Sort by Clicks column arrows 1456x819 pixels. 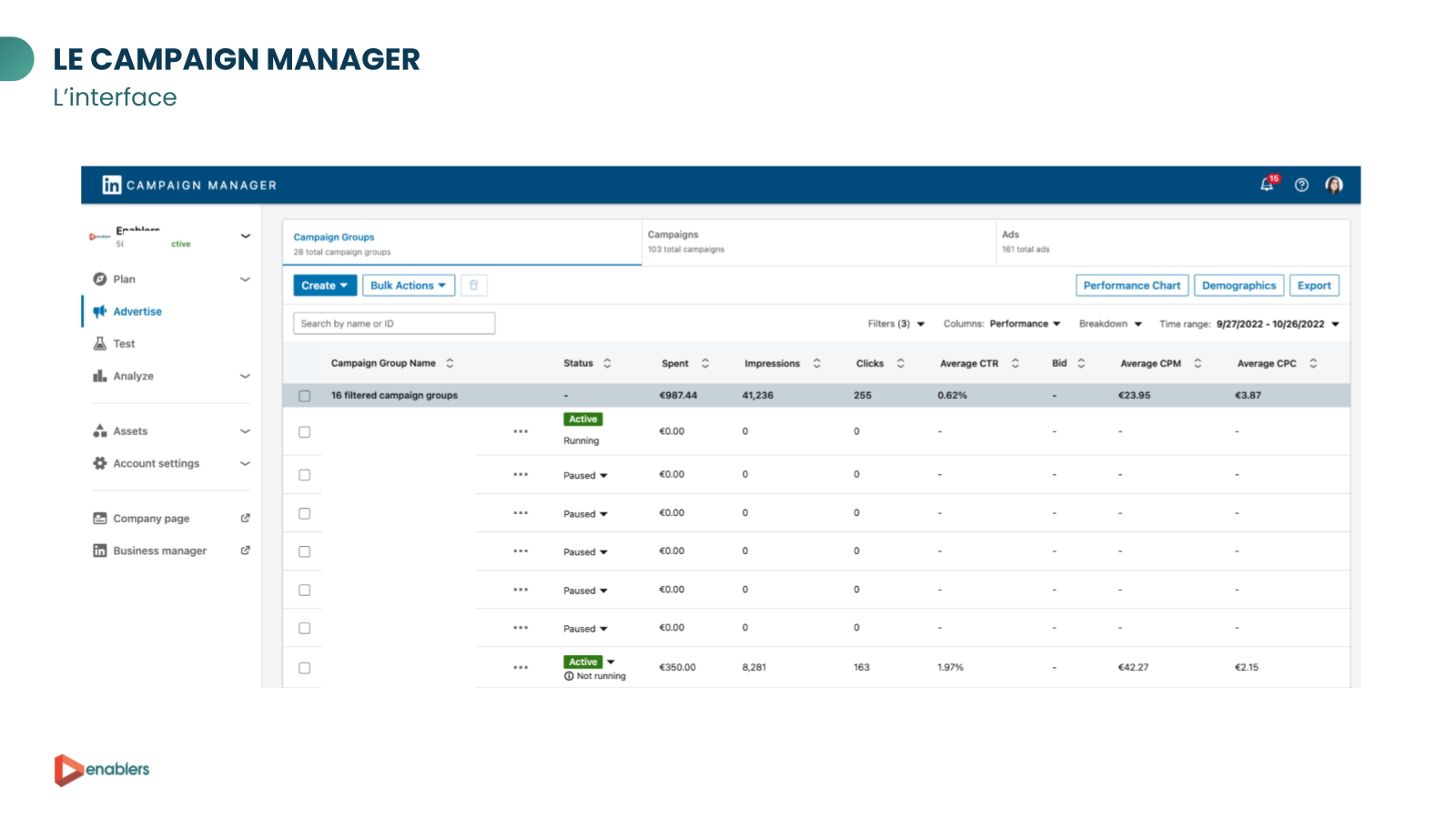(900, 363)
